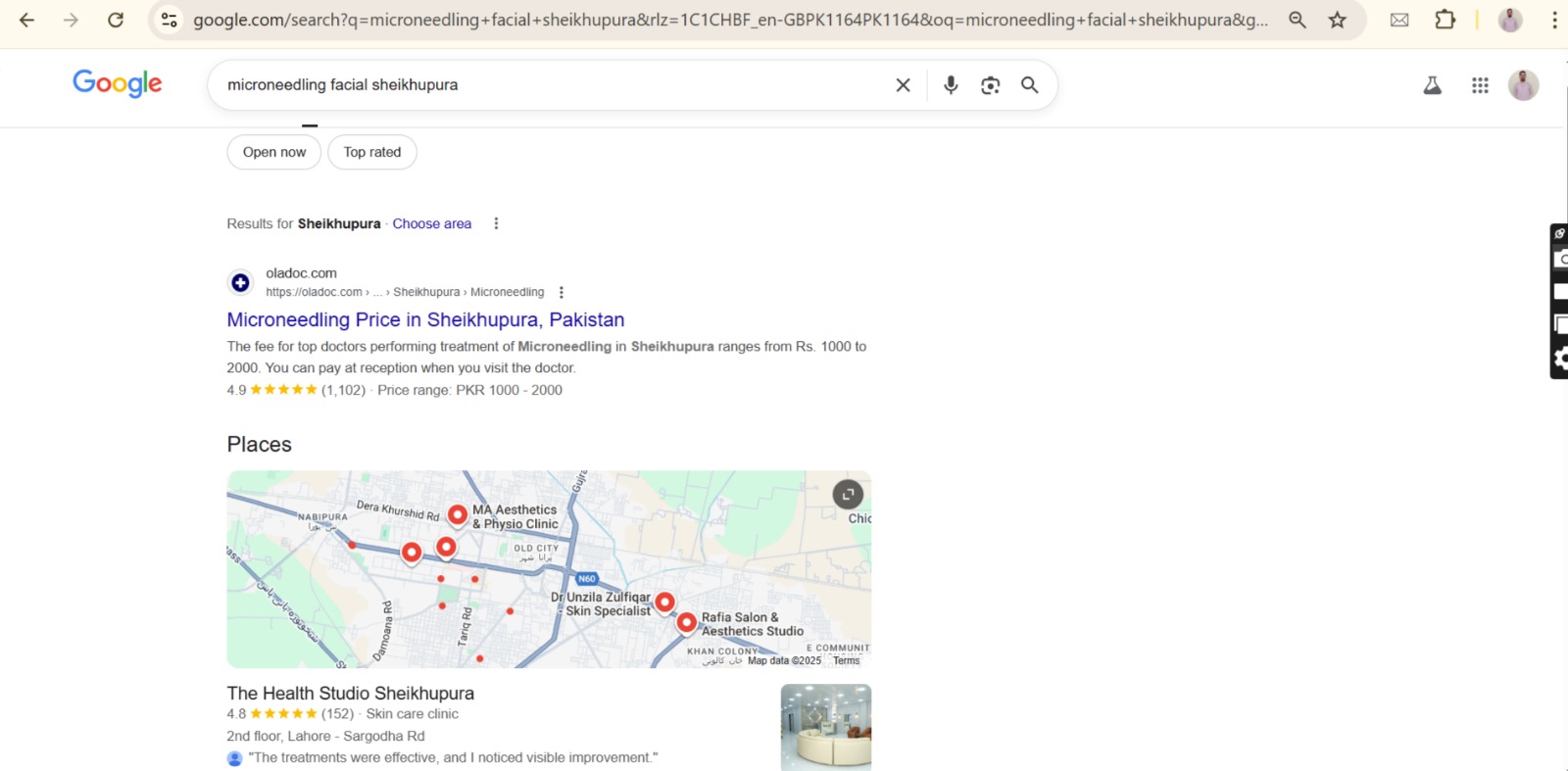
Task: Open more options next to Choose area
Action: coord(496,223)
